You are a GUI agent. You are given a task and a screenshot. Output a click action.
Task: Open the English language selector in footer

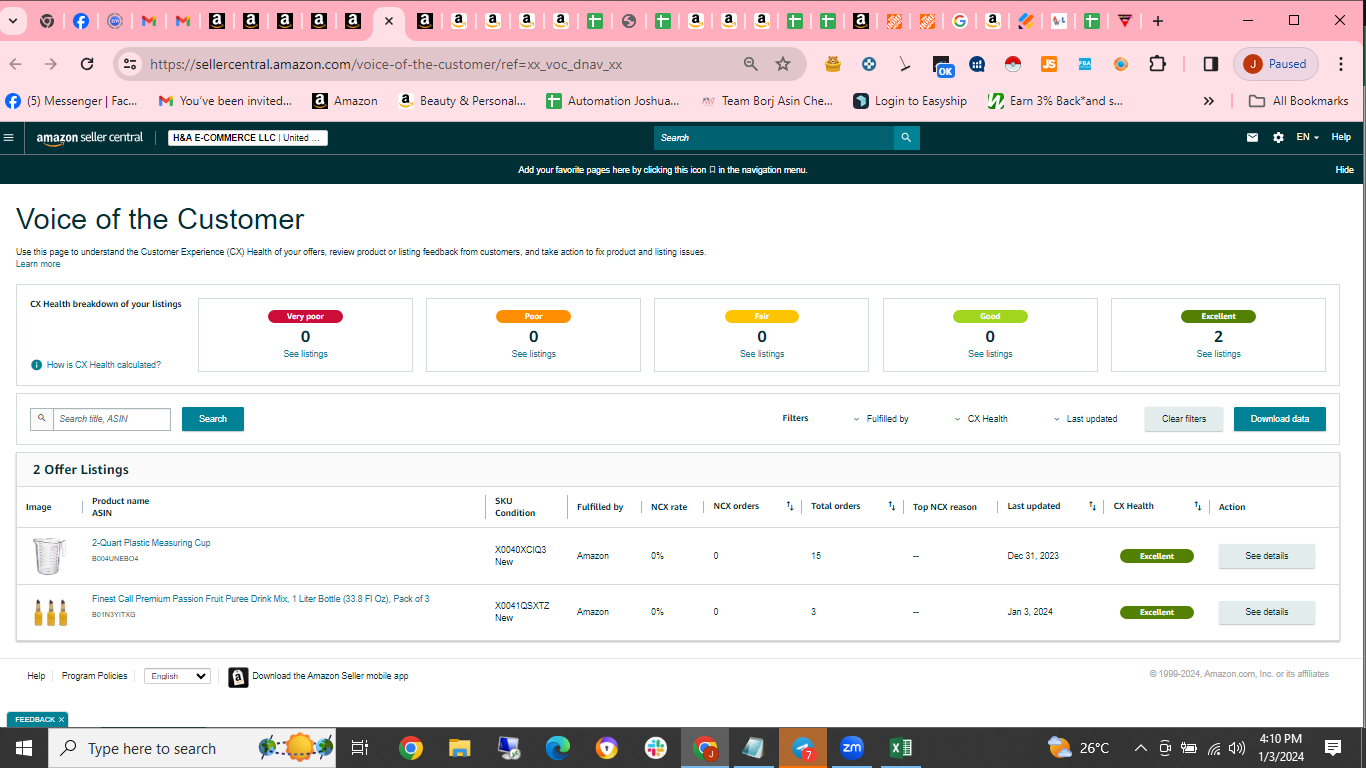point(177,676)
